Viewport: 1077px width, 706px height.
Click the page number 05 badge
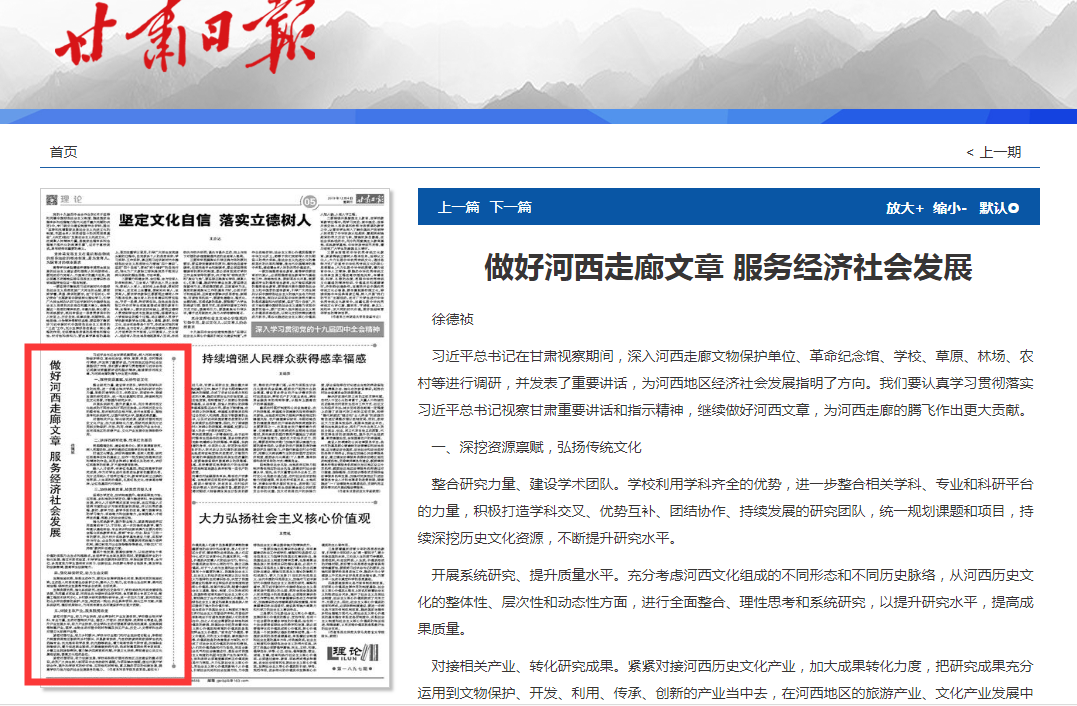(310, 201)
